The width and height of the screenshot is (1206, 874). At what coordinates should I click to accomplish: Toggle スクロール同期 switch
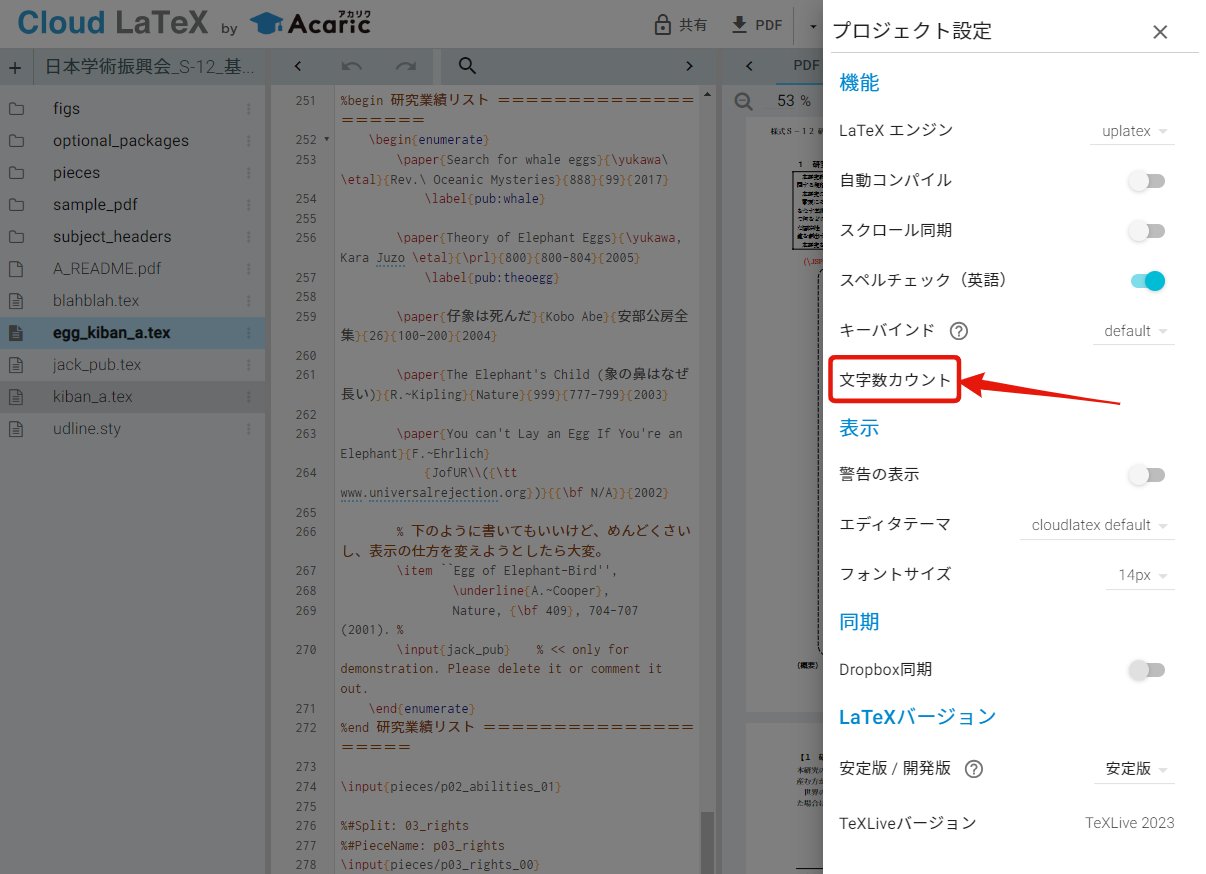tap(1147, 231)
